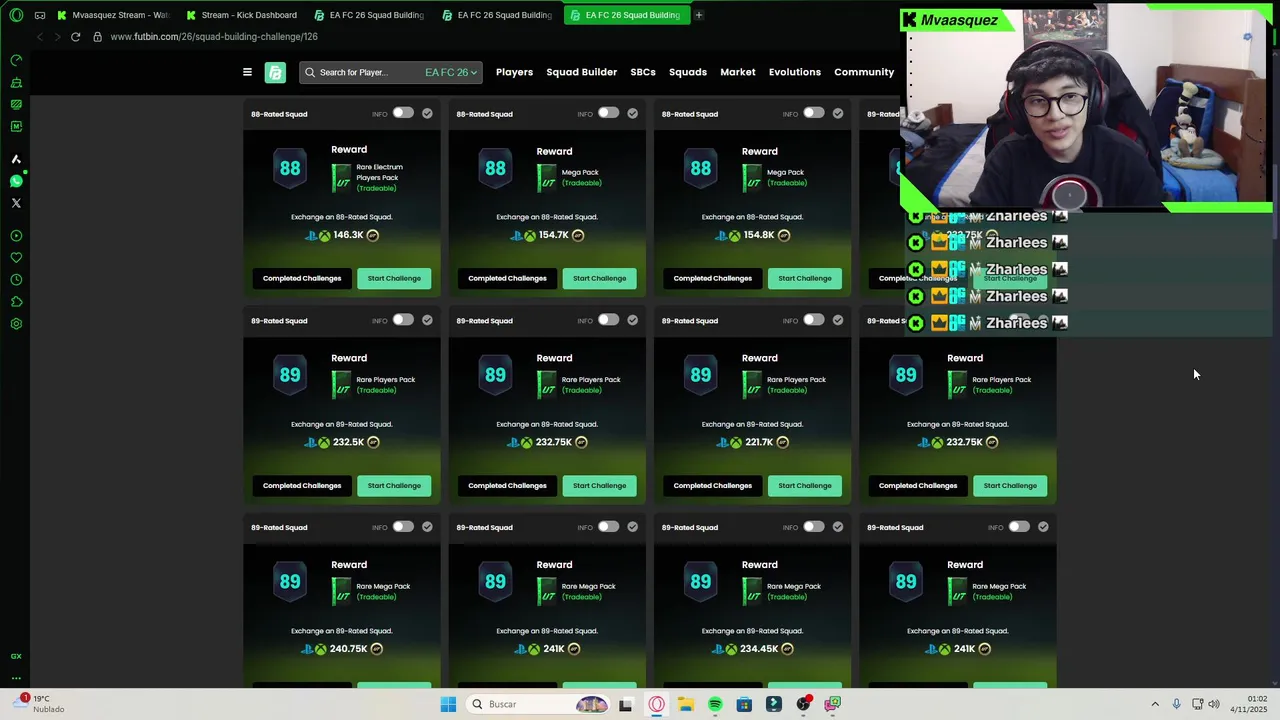Open the Squad Builder menu
The image size is (1280, 720).
(x=581, y=72)
